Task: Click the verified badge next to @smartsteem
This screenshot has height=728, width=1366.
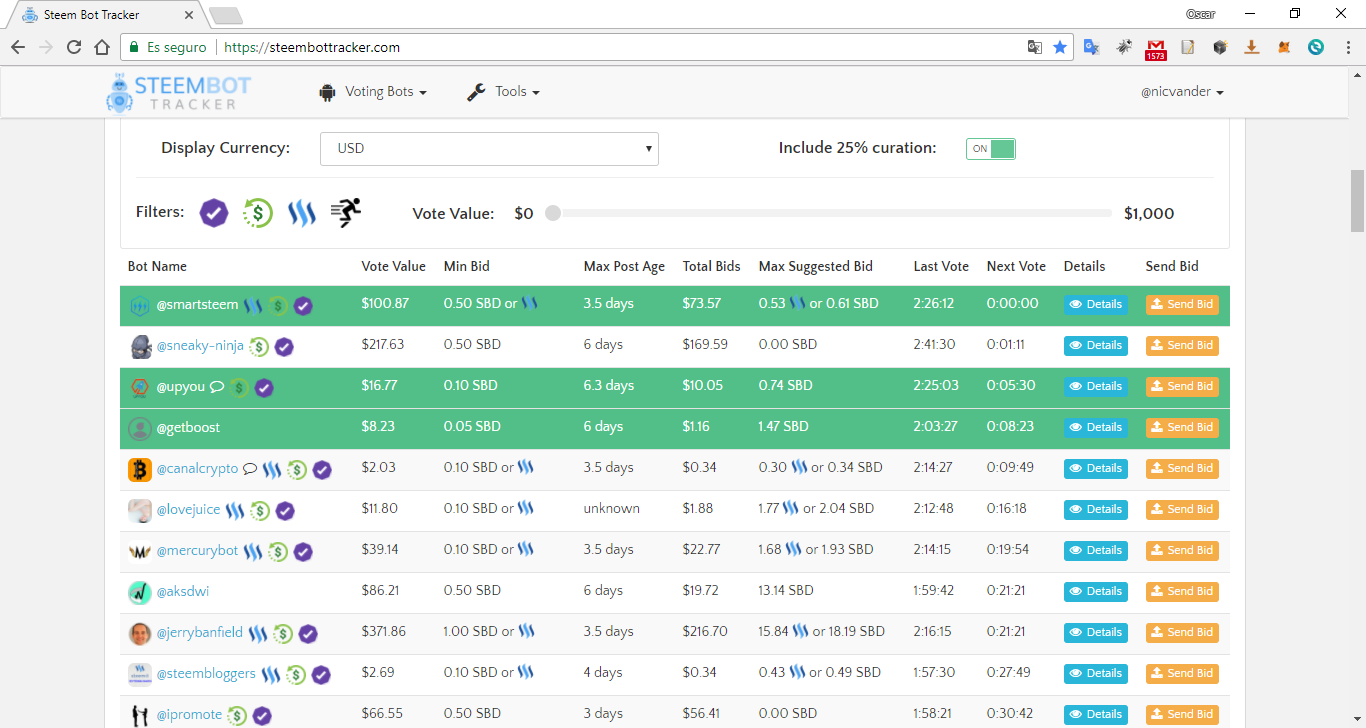Action: click(x=303, y=305)
